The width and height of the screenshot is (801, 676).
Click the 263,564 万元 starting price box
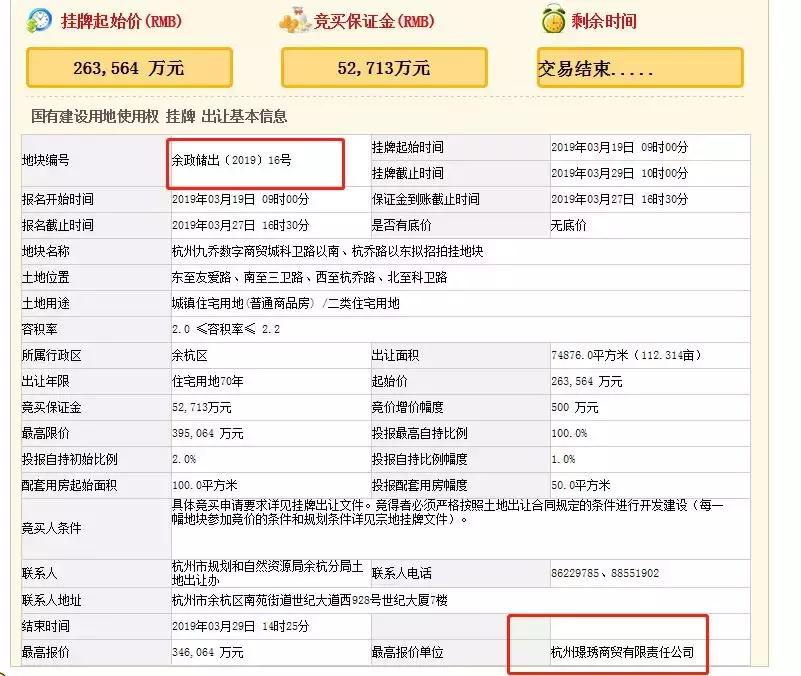tap(129, 67)
